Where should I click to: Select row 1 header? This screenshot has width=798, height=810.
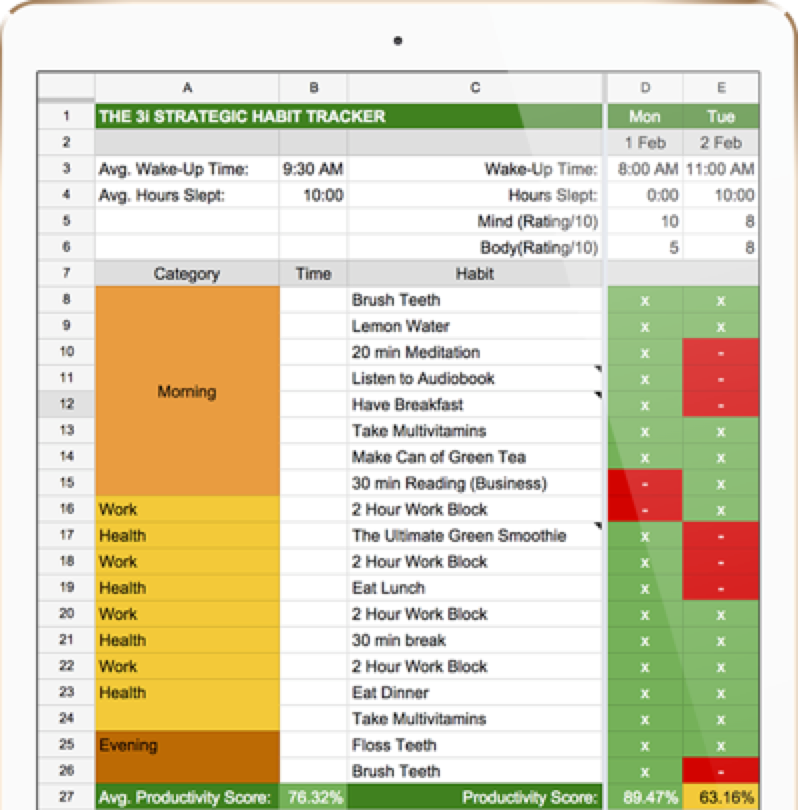(66, 116)
